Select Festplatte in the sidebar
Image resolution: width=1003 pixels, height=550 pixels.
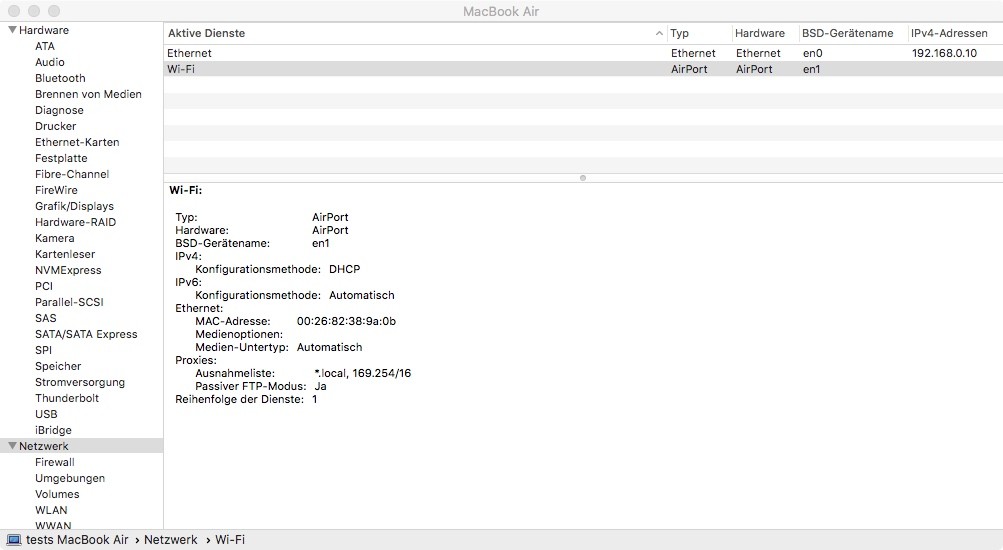(x=61, y=158)
